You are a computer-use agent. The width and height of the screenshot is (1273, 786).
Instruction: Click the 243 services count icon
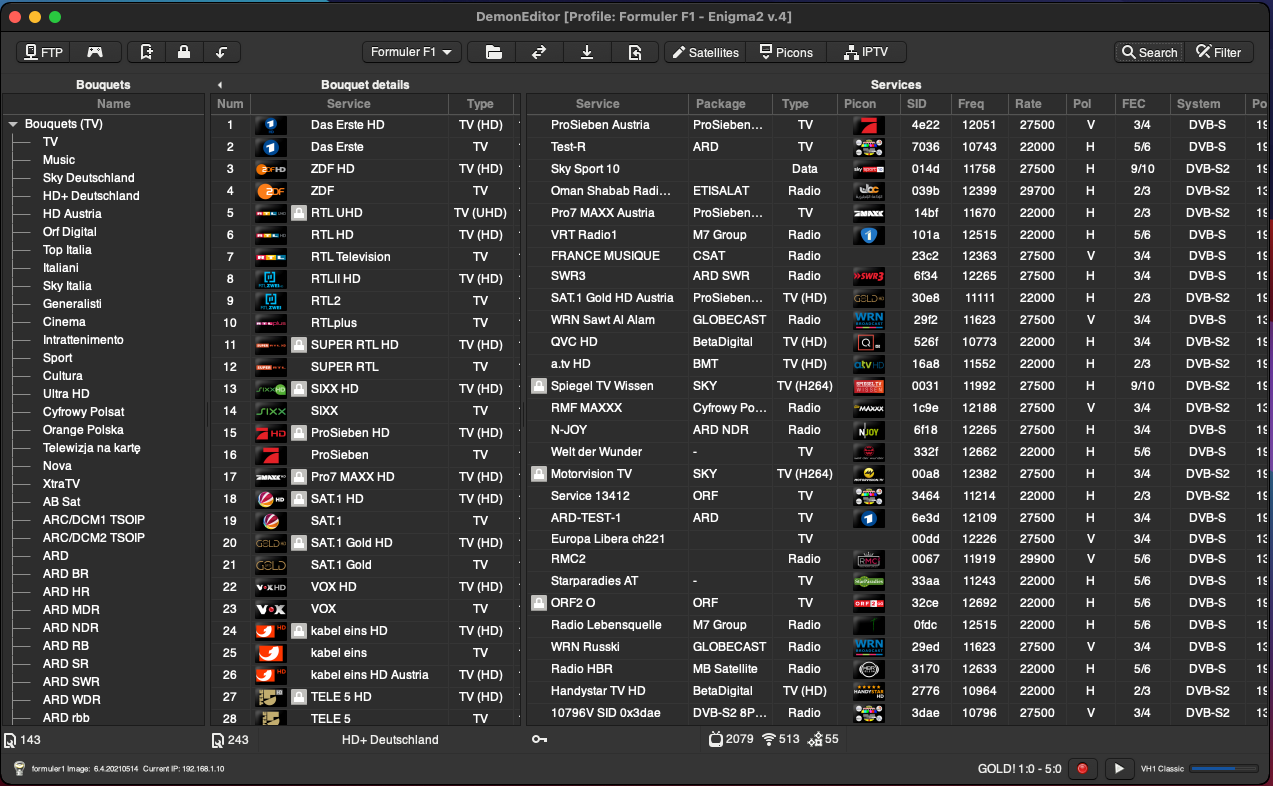pyautogui.click(x=218, y=740)
